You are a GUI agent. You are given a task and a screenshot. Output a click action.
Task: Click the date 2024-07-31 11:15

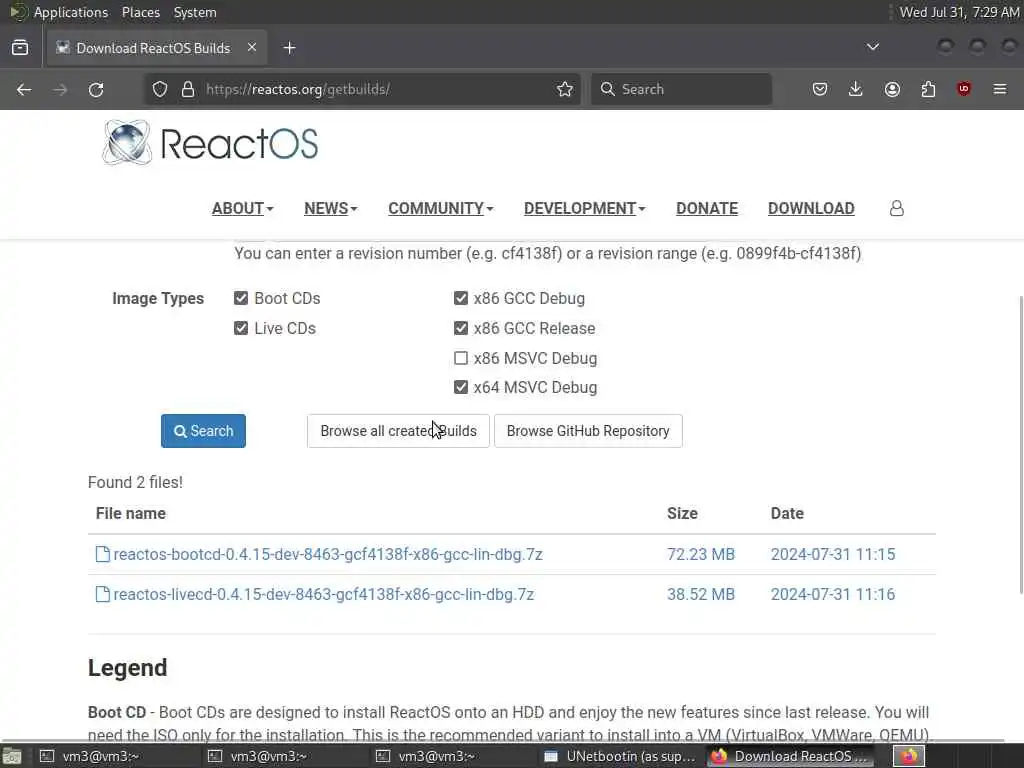833,554
